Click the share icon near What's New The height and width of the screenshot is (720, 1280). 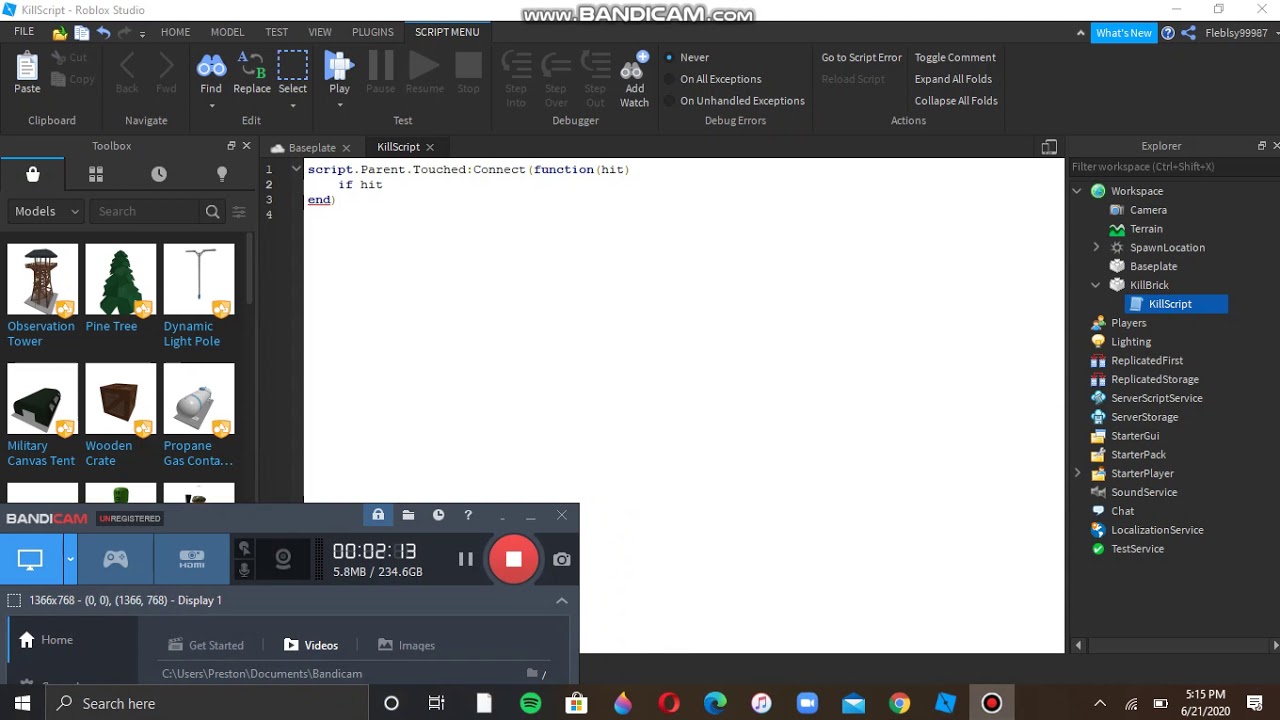(1188, 33)
